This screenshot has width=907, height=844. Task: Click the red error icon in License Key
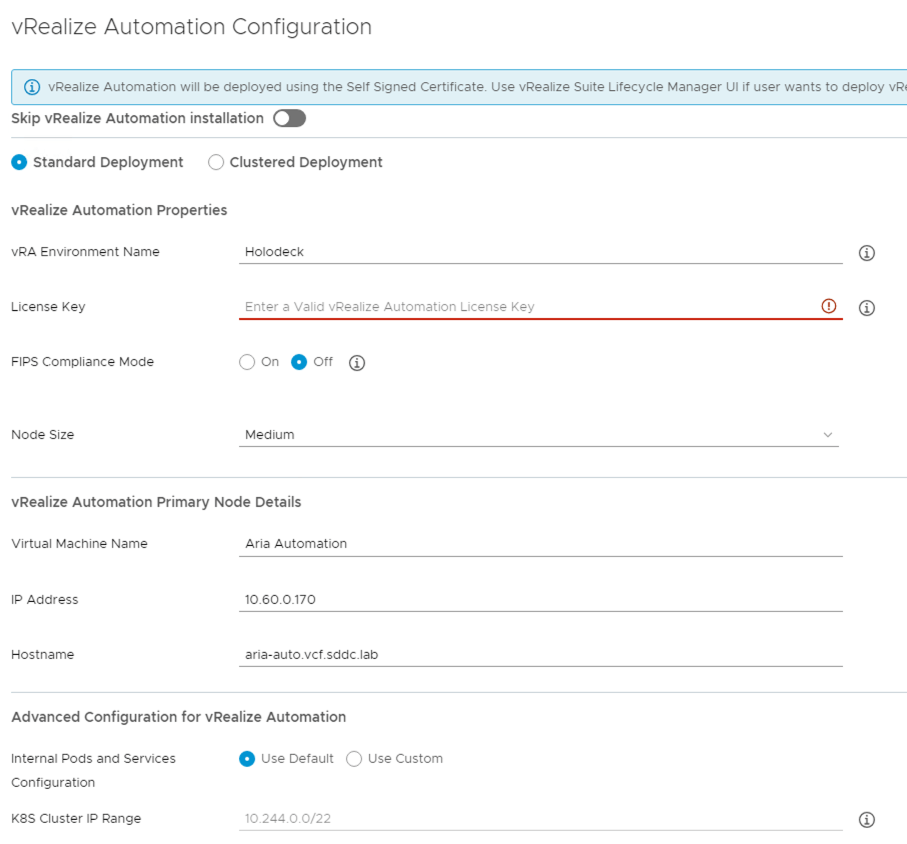828,307
